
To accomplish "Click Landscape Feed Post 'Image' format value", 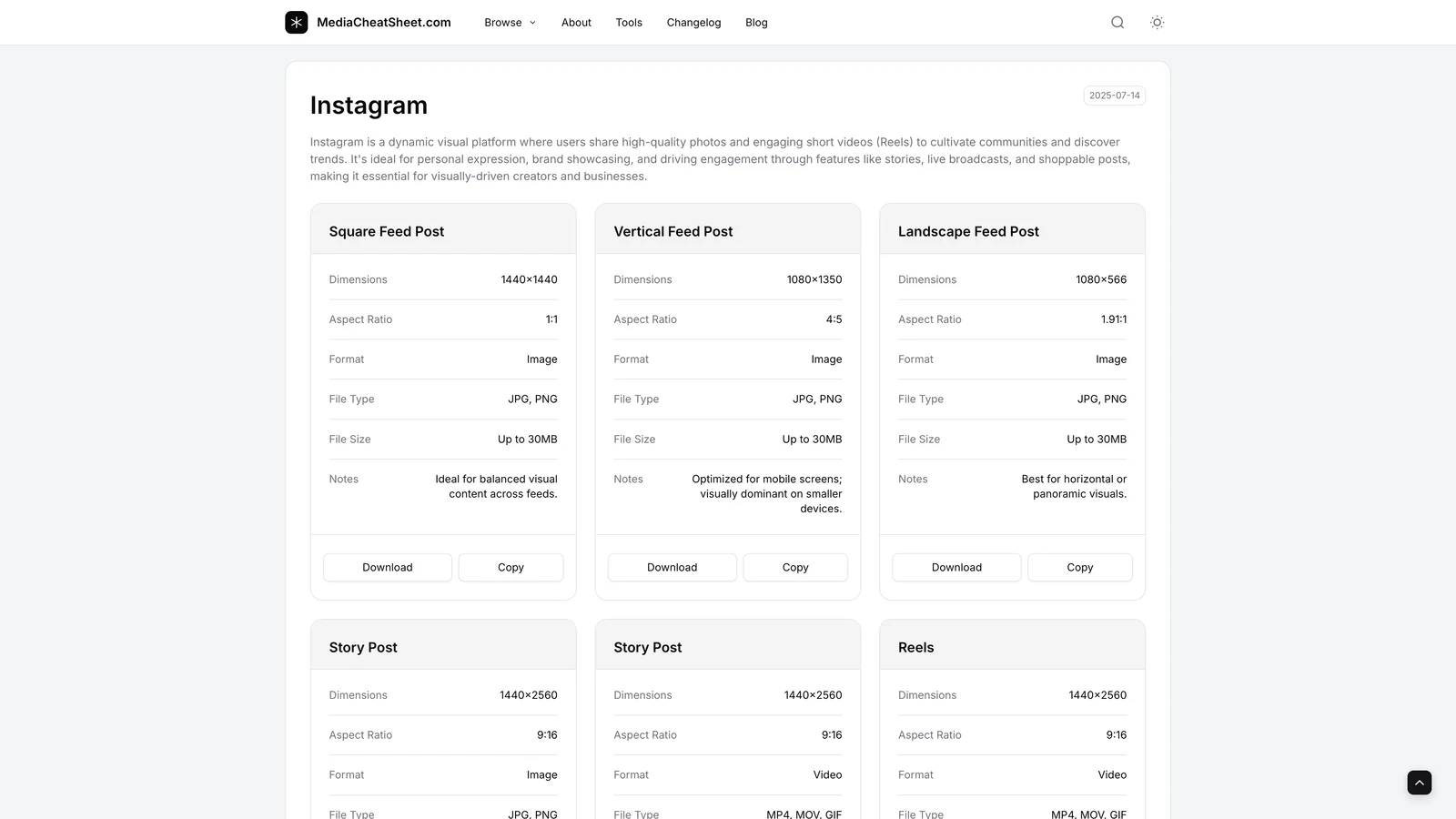I will click(1111, 359).
